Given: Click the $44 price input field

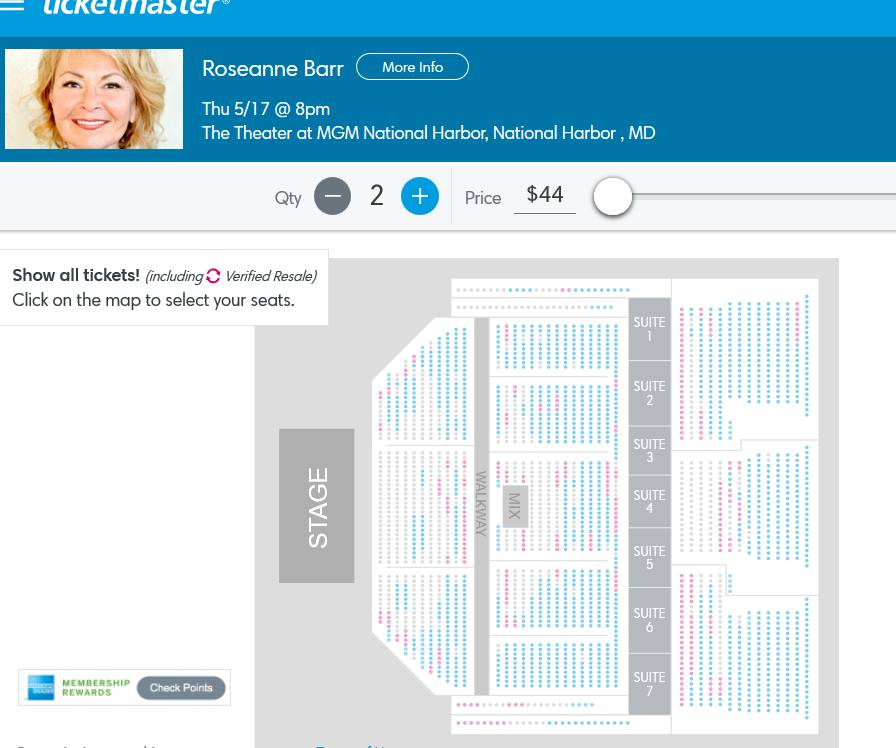Looking at the screenshot, I should 545,195.
